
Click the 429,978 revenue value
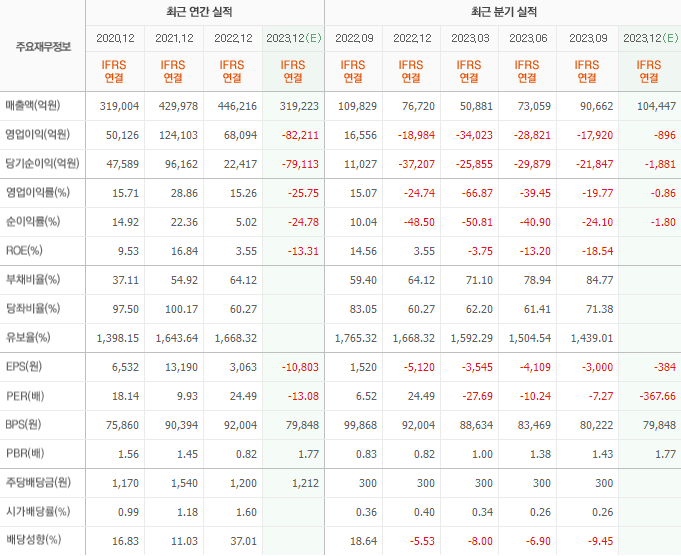click(178, 106)
